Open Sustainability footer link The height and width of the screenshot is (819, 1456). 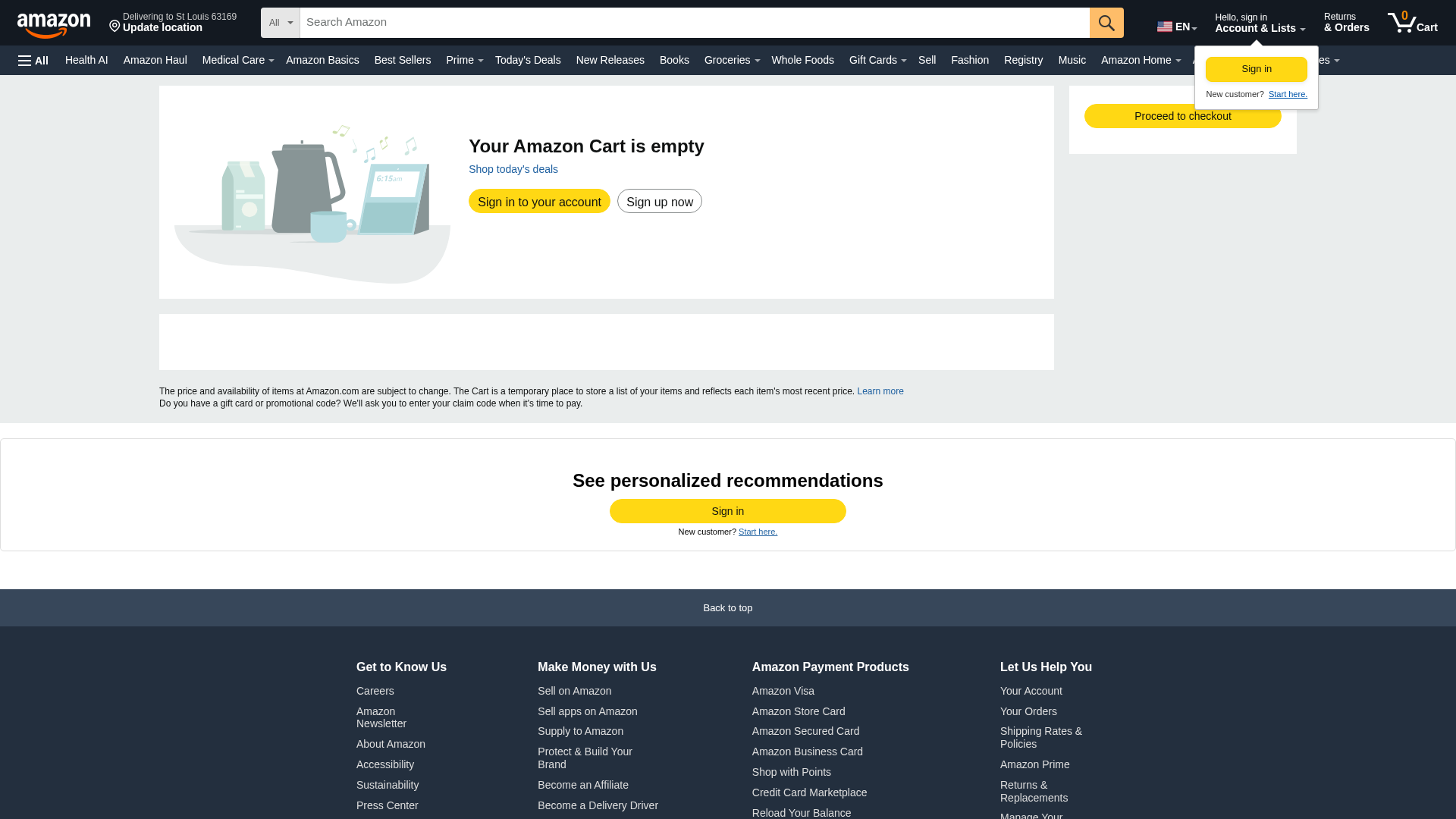(x=388, y=785)
